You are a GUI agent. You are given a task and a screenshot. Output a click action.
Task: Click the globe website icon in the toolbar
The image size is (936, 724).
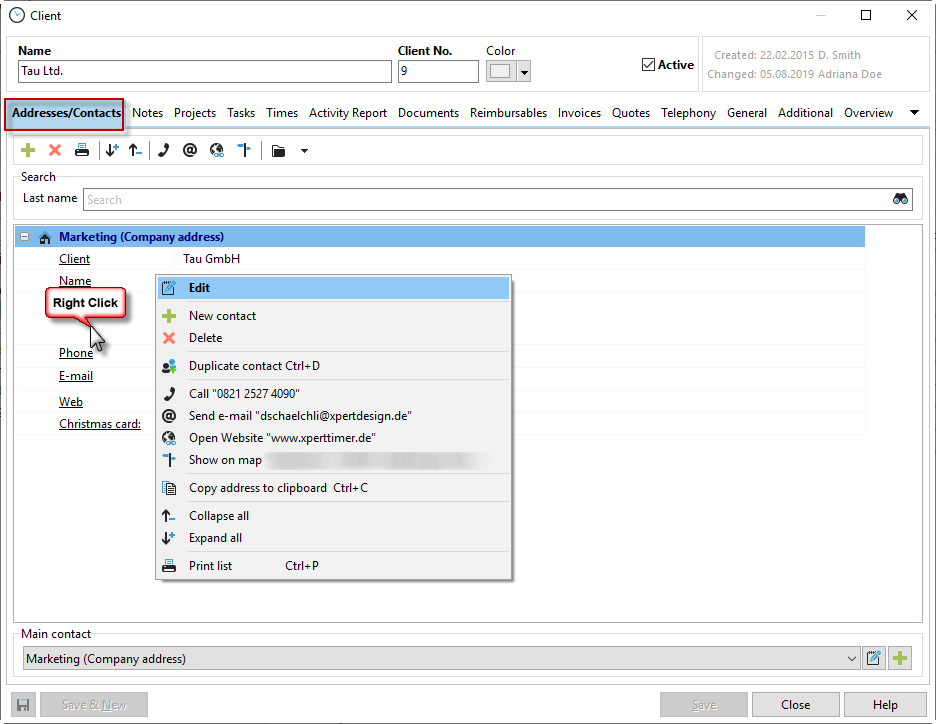[x=217, y=151]
